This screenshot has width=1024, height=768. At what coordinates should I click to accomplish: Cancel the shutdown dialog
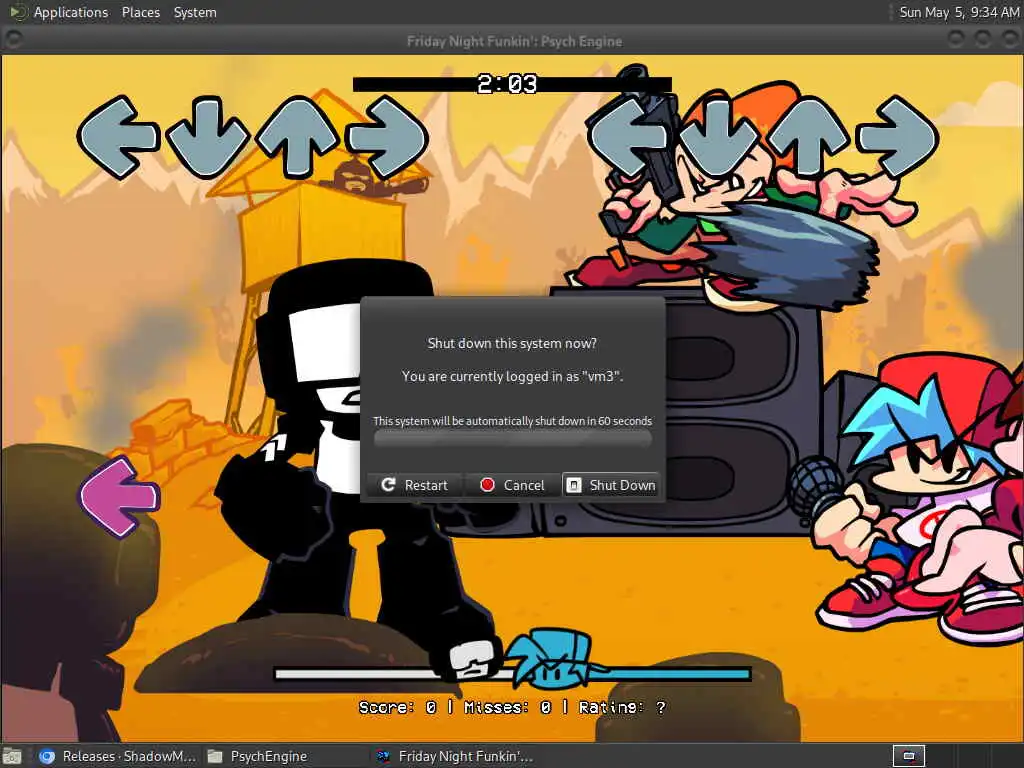click(513, 485)
